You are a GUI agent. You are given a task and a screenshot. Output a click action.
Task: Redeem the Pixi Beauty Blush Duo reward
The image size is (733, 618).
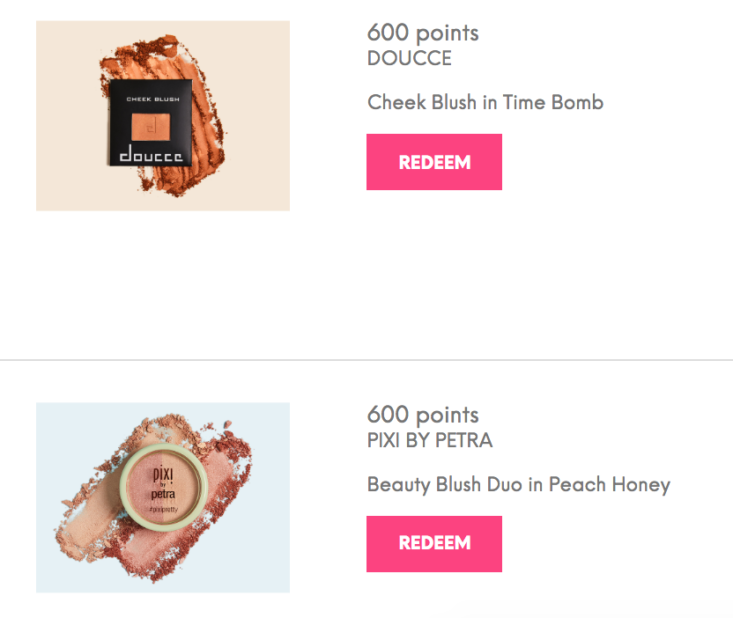pyautogui.click(x=434, y=544)
